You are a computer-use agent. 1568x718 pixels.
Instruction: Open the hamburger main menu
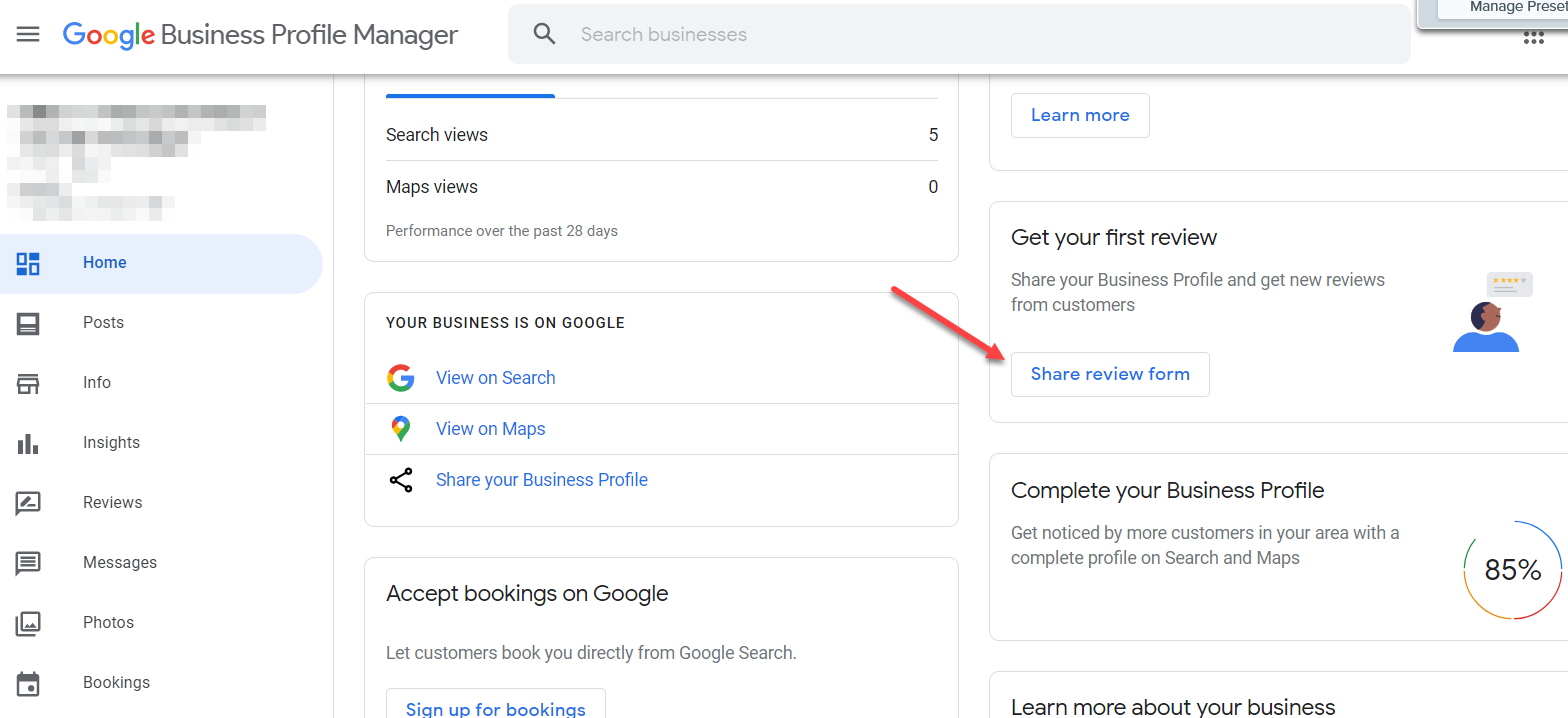[x=28, y=34]
